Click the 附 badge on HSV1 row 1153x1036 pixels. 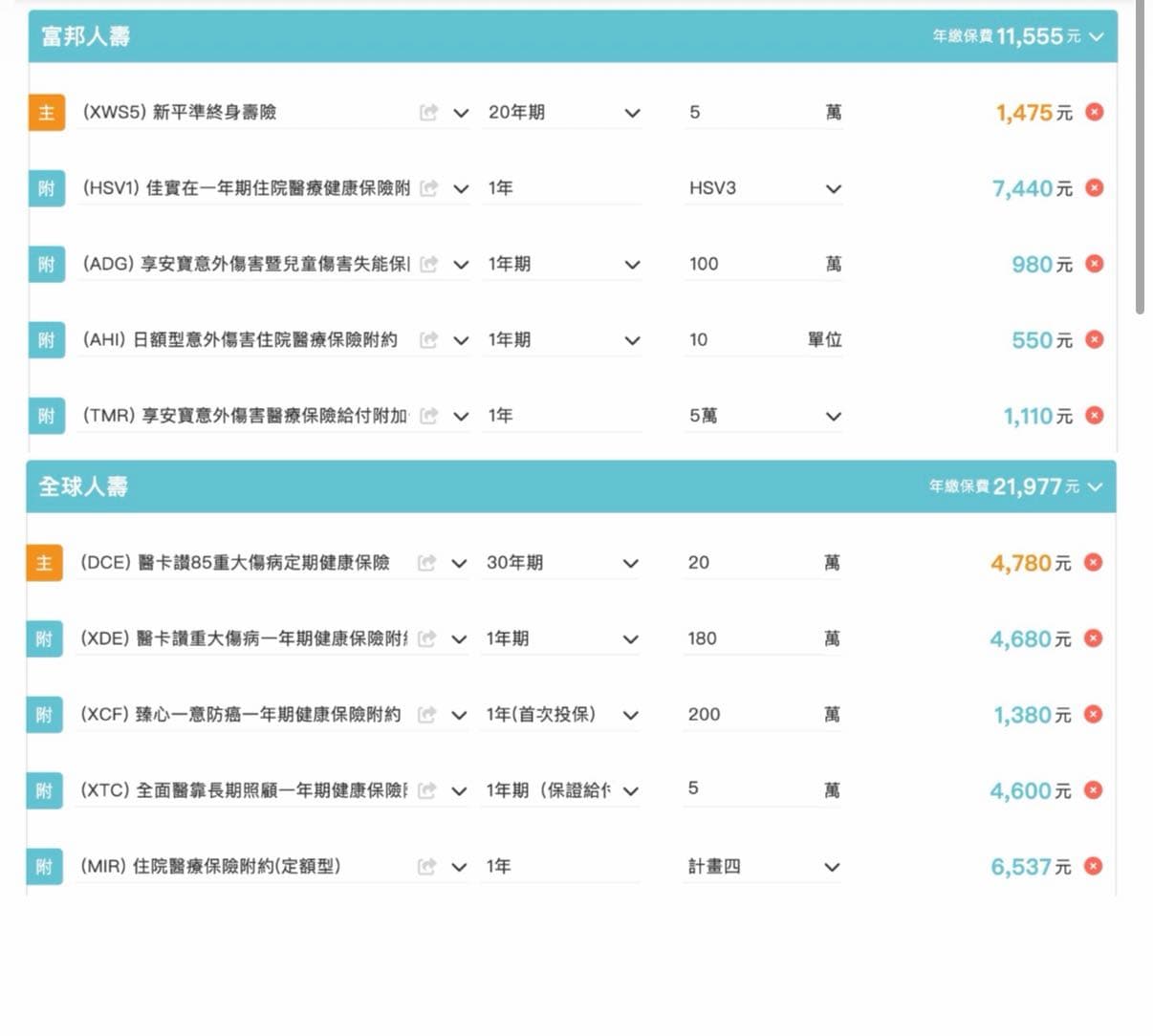click(46, 188)
